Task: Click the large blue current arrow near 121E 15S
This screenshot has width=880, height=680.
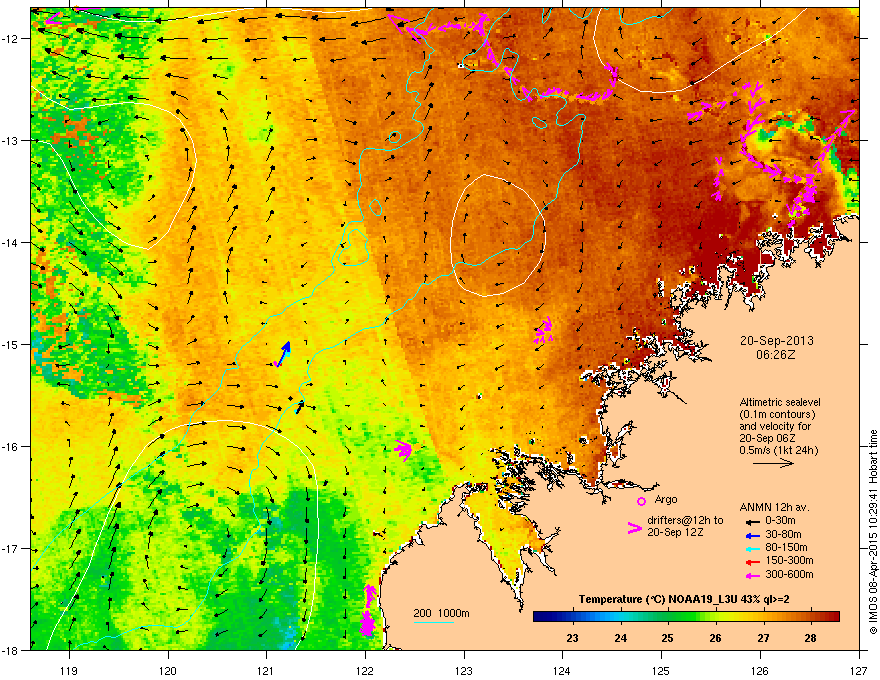Action: (283, 353)
